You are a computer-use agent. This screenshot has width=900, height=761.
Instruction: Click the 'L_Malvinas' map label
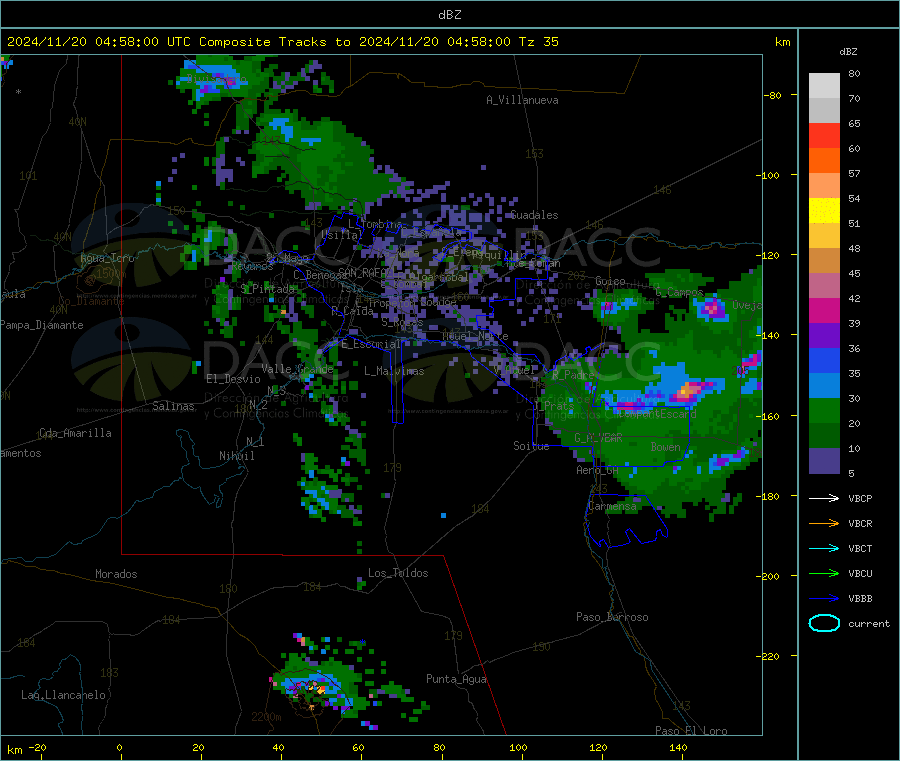[x=394, y=371]
